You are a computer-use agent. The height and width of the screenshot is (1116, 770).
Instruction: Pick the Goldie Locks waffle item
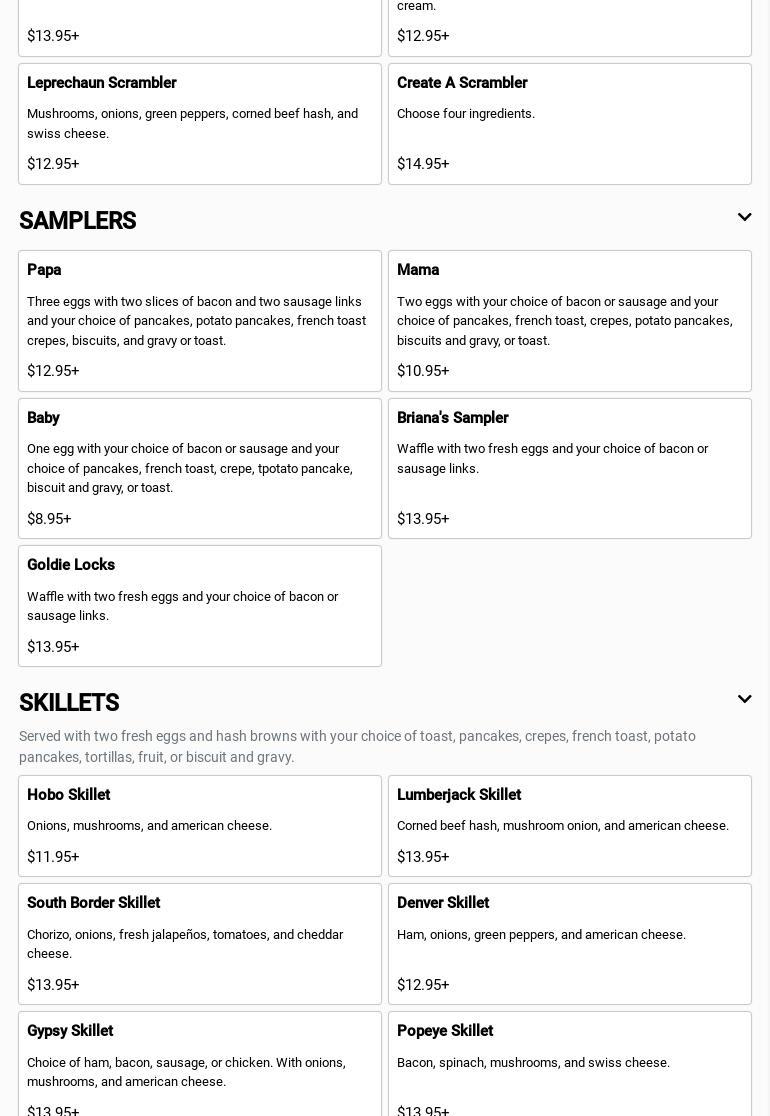point(200,605)
